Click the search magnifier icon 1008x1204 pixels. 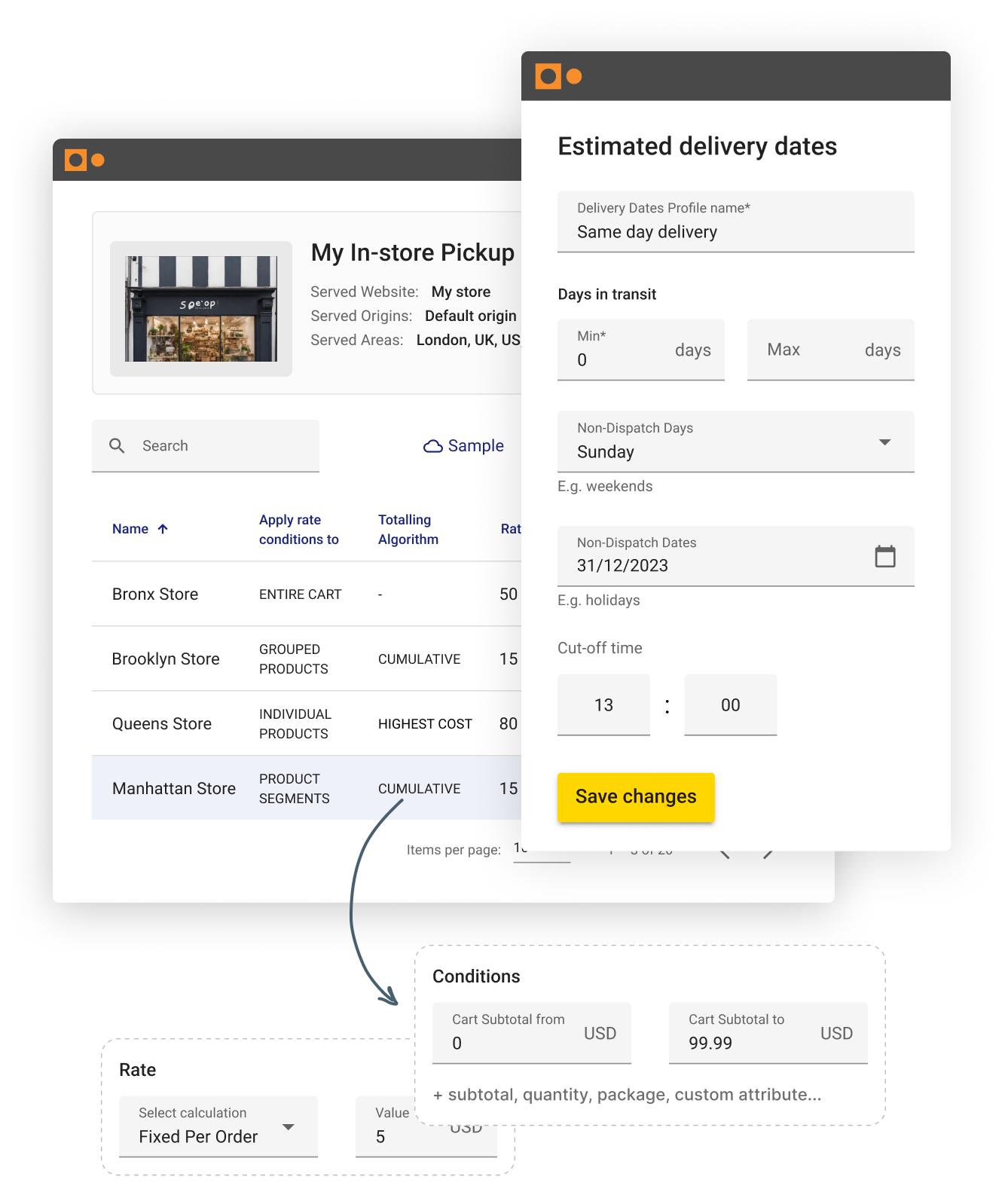[118, 445]
